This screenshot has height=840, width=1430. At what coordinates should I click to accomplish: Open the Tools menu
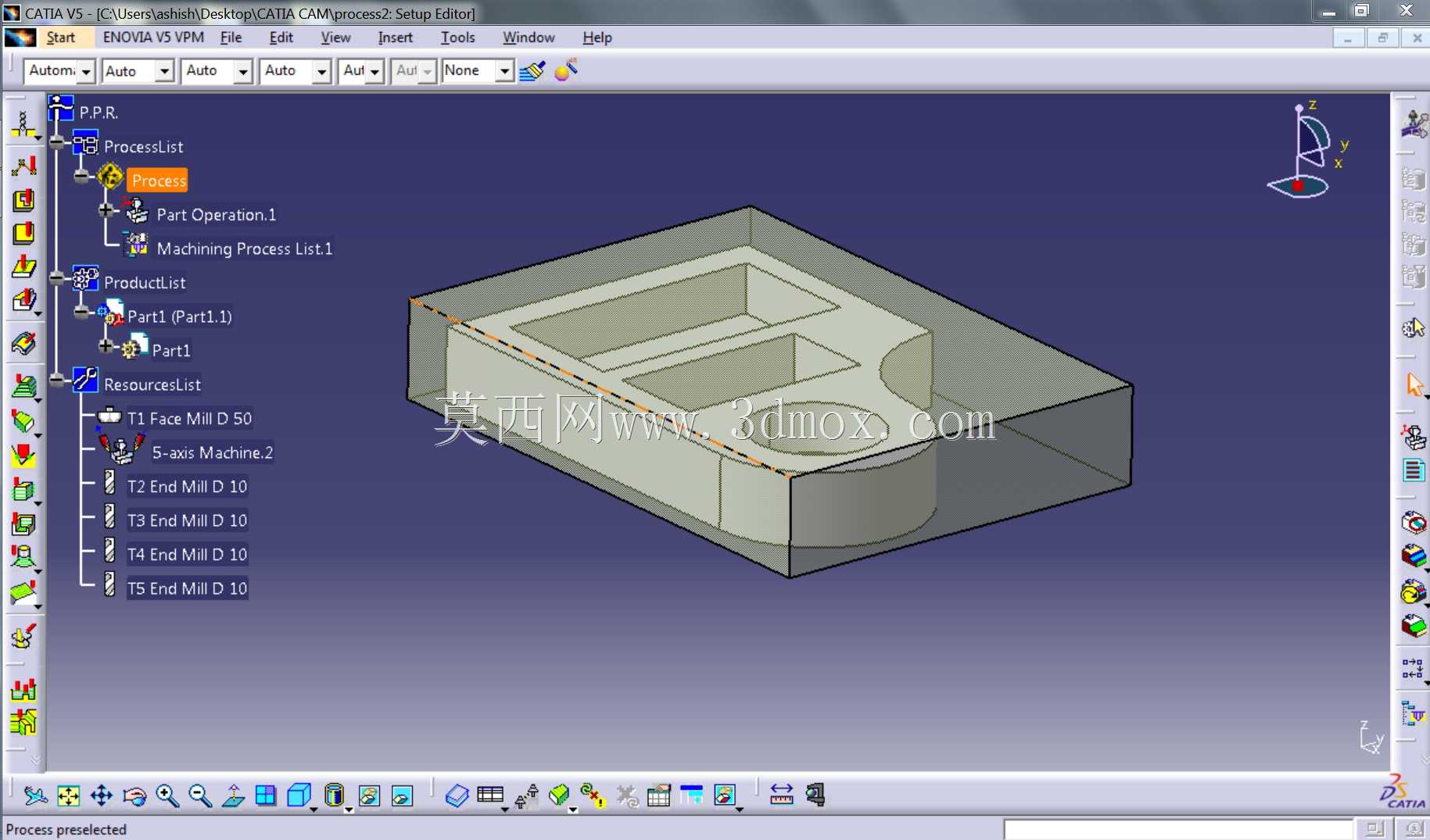pyautogui.click(x=457, y=38)
